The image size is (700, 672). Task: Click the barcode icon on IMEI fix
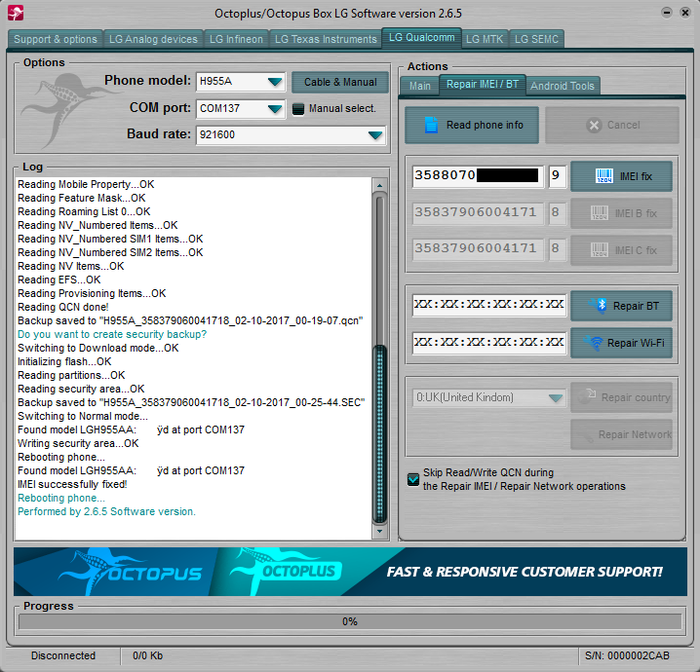tap(603, 177)
